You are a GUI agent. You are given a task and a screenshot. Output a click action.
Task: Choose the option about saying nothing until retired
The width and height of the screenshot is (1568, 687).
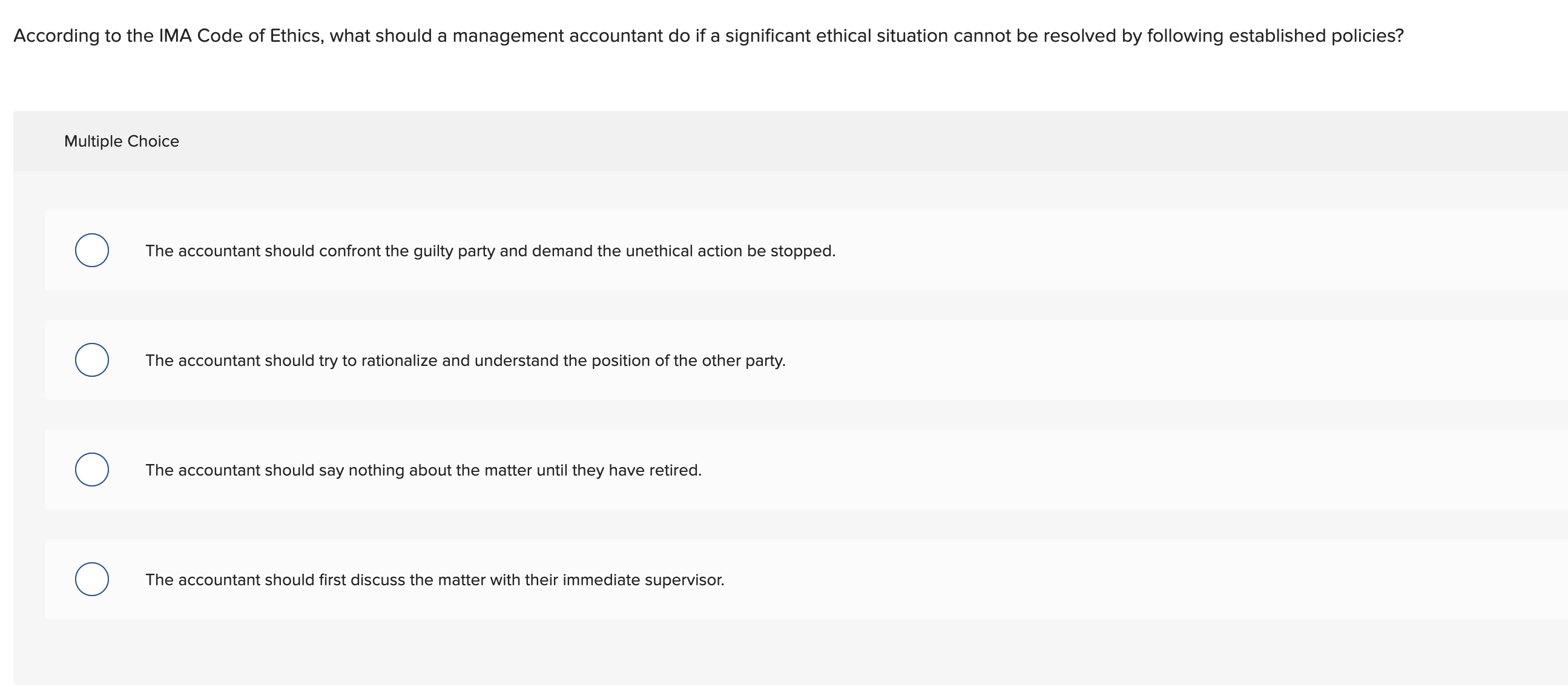click(423, 470)
